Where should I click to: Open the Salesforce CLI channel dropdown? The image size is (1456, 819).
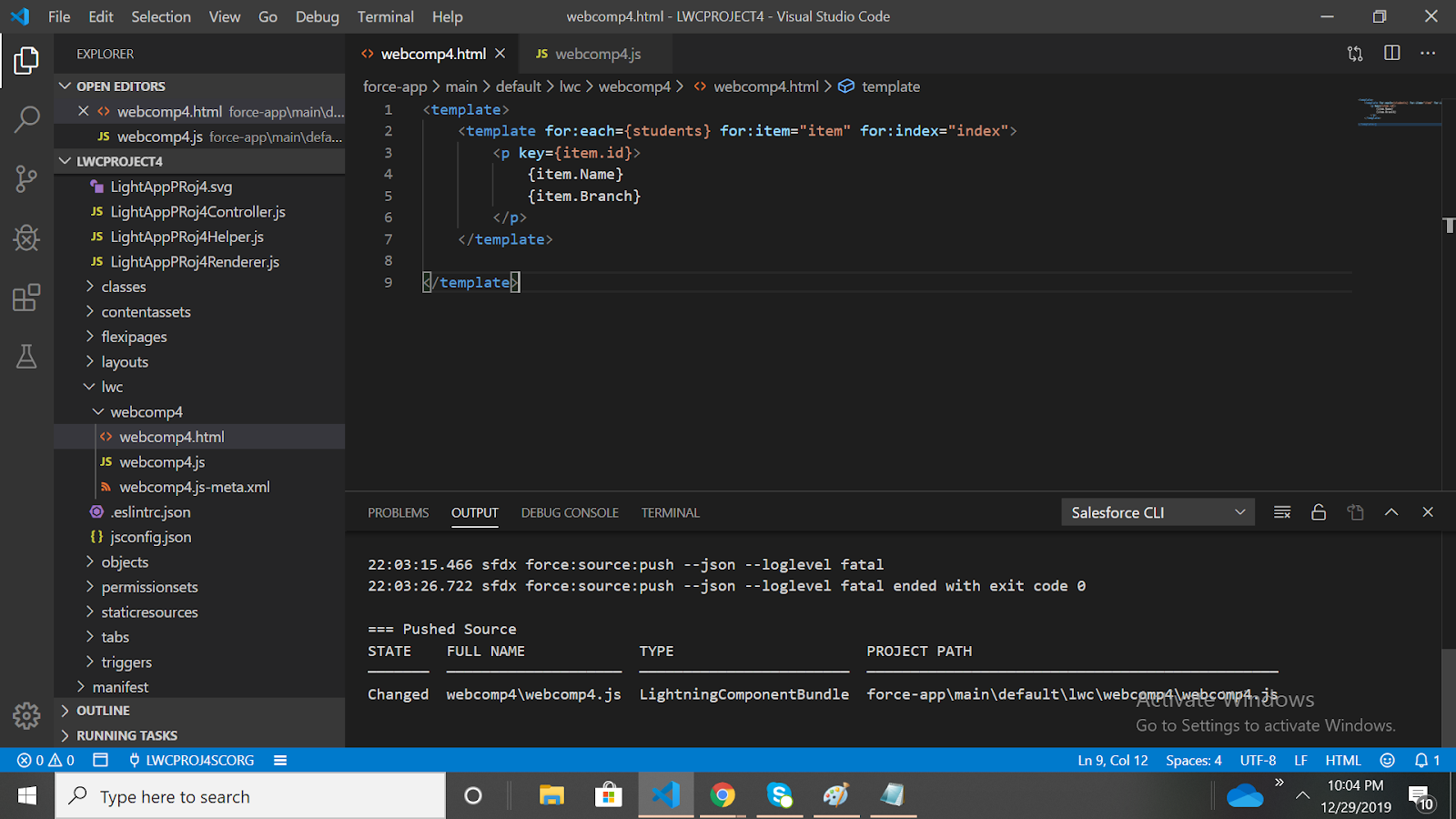[1157, 511]
